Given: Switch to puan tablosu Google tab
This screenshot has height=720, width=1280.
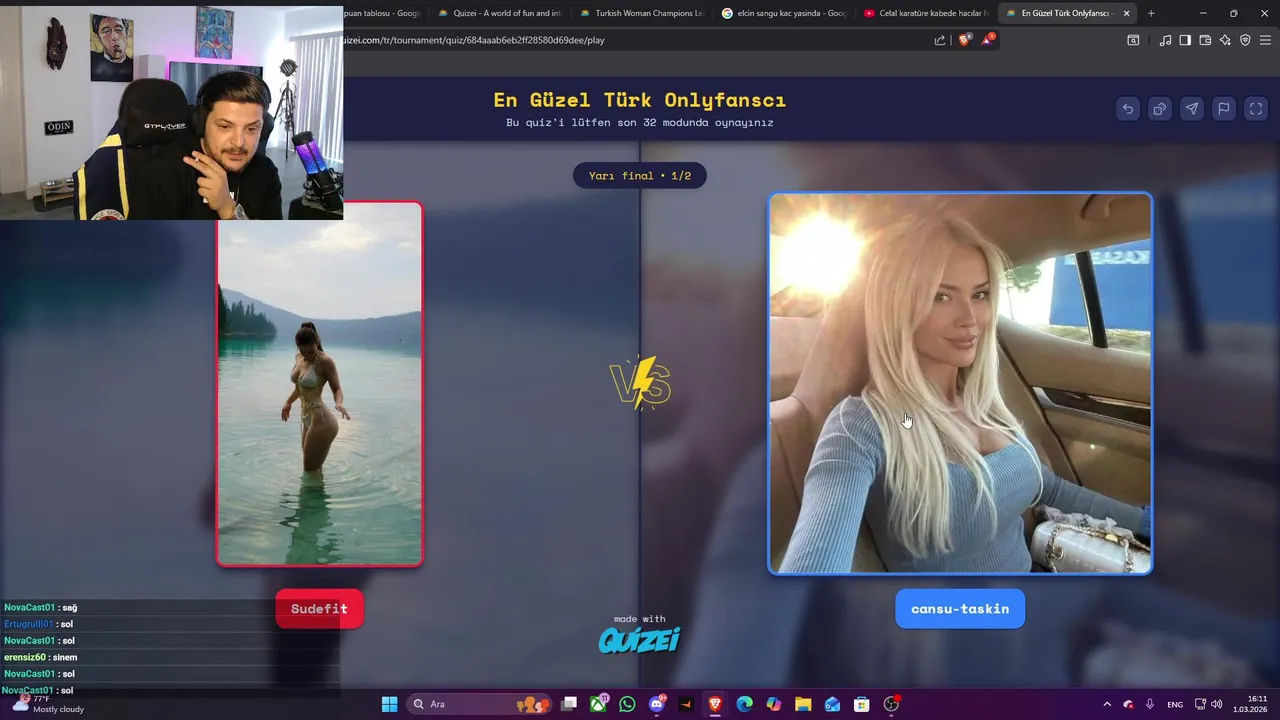Looking at the screenshot, I should (x=383, y=13).
